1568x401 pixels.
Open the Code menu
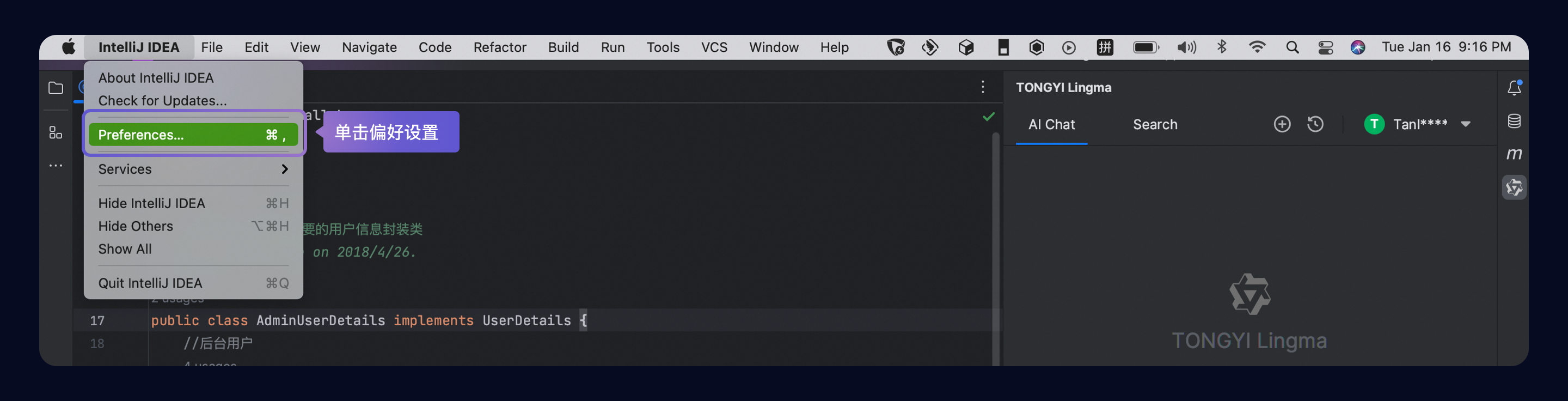[434, 47]
